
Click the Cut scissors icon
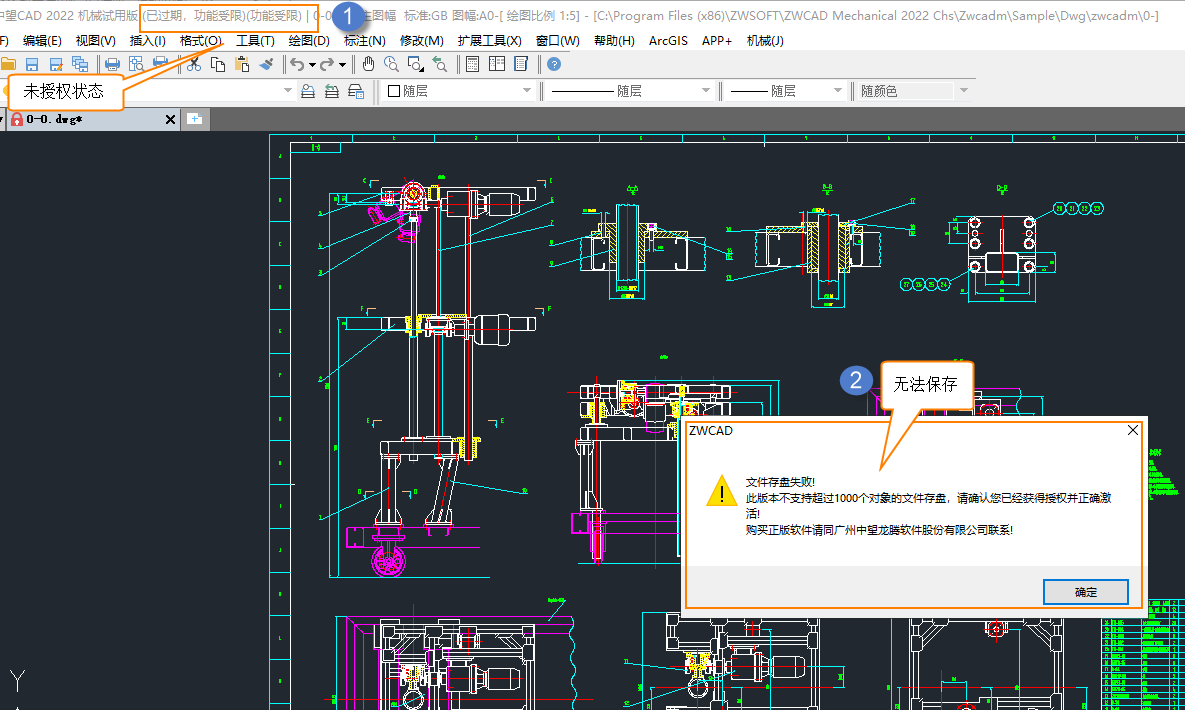pyautogui.click(x=194, y=64)
